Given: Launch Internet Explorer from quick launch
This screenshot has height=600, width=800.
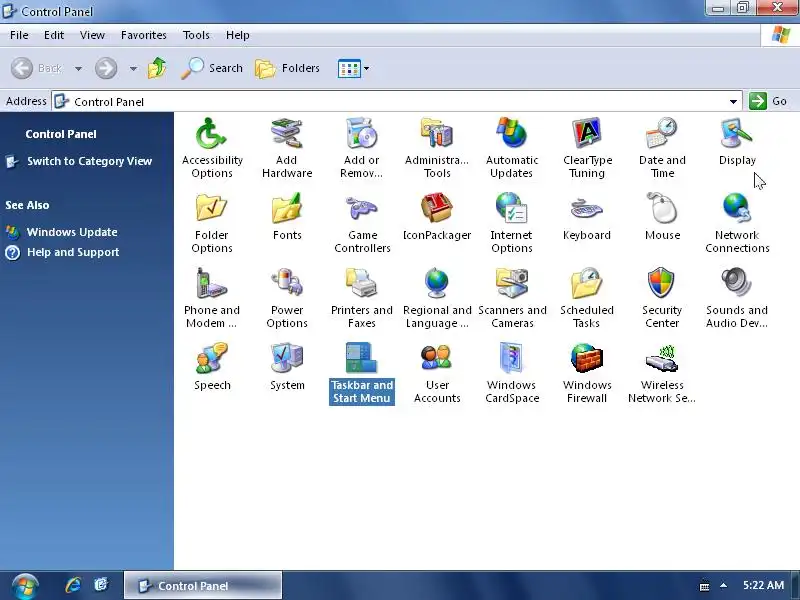Looking at the screenshot, I should pyautogui.click(x=73, y=585).
